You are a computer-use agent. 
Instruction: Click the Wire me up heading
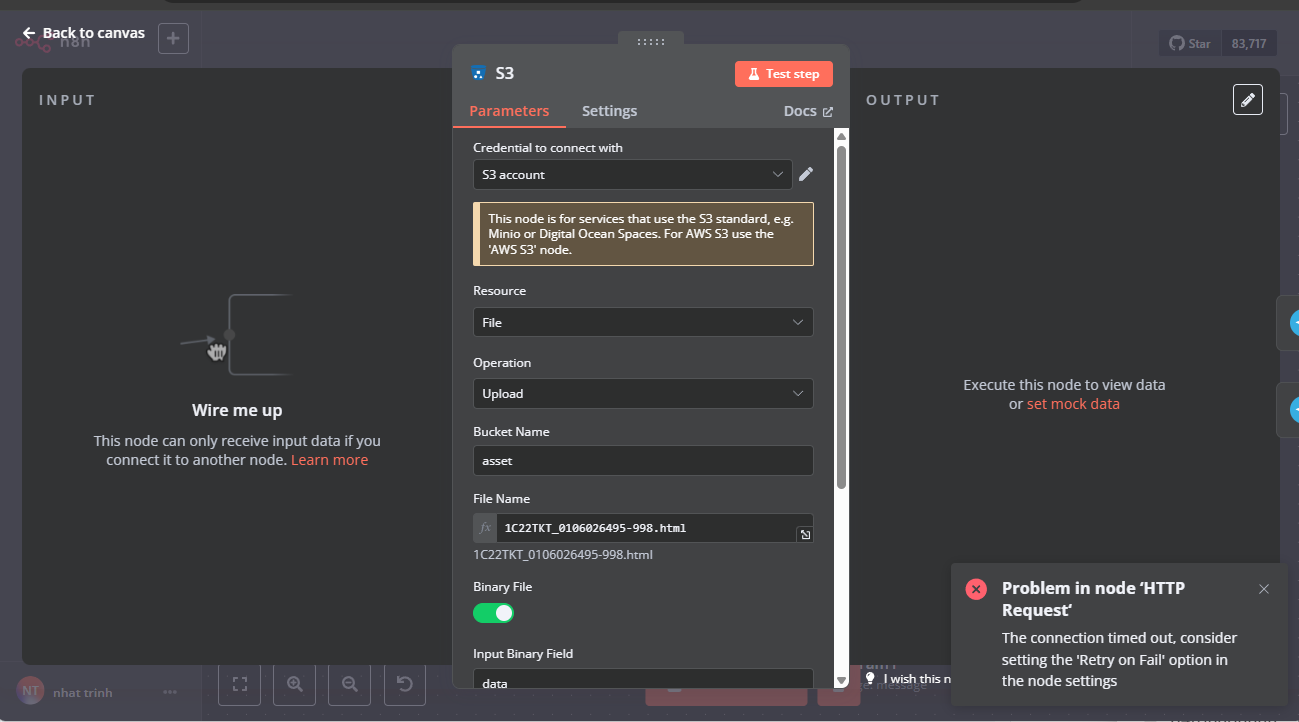237,410
